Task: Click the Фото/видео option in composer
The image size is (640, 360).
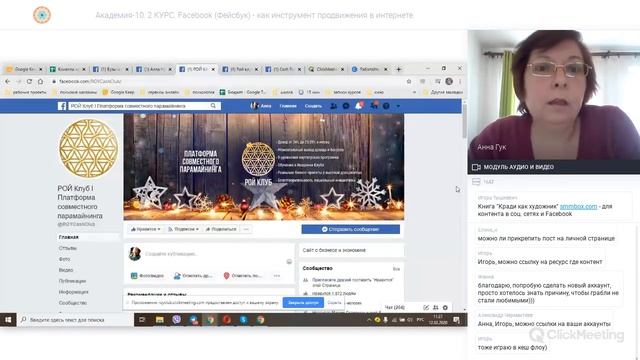Action: click(x=147, y=276)
